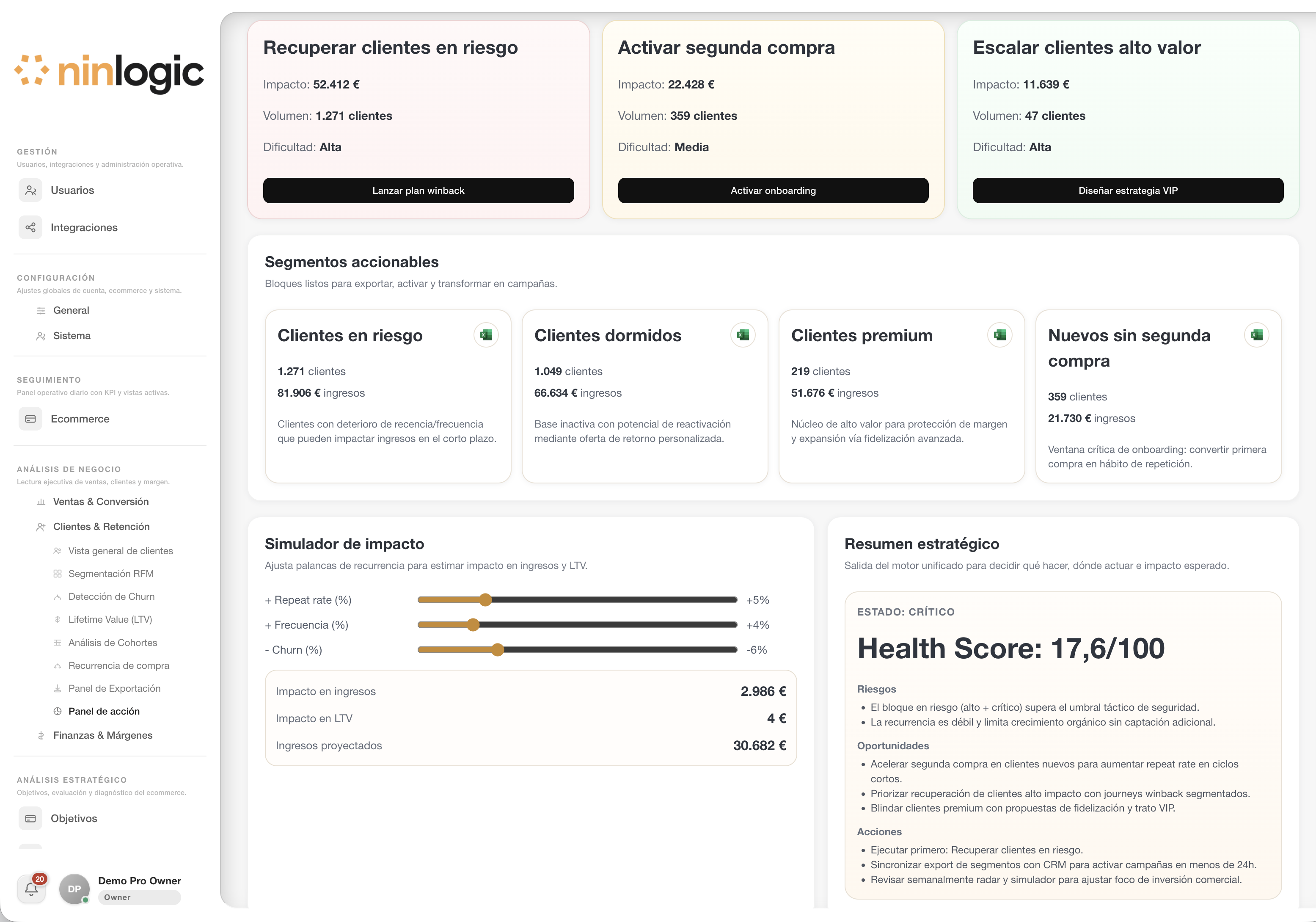Click the Ecommerce card icon

(x=30, y=419)
